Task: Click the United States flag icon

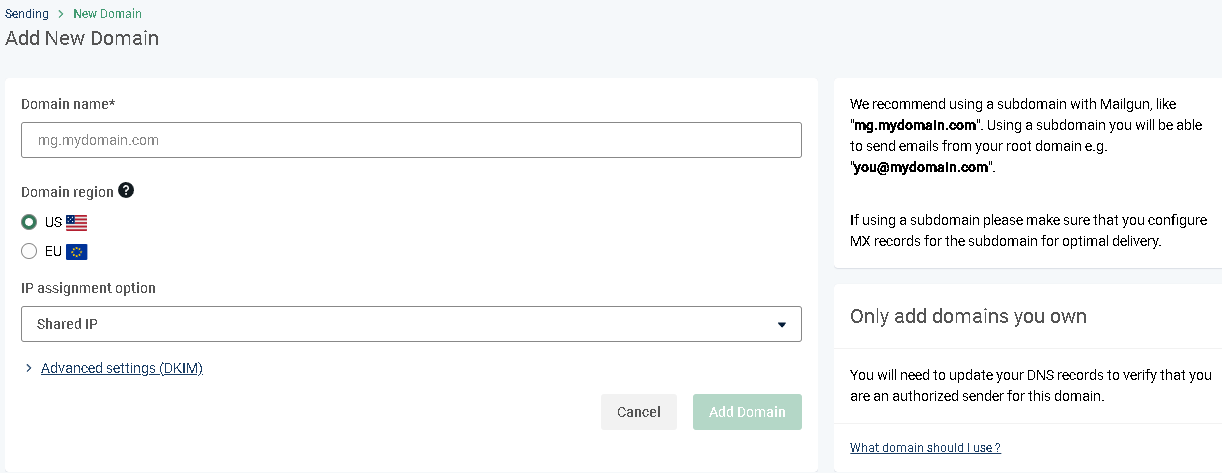Action: click(x=77, y=223)
